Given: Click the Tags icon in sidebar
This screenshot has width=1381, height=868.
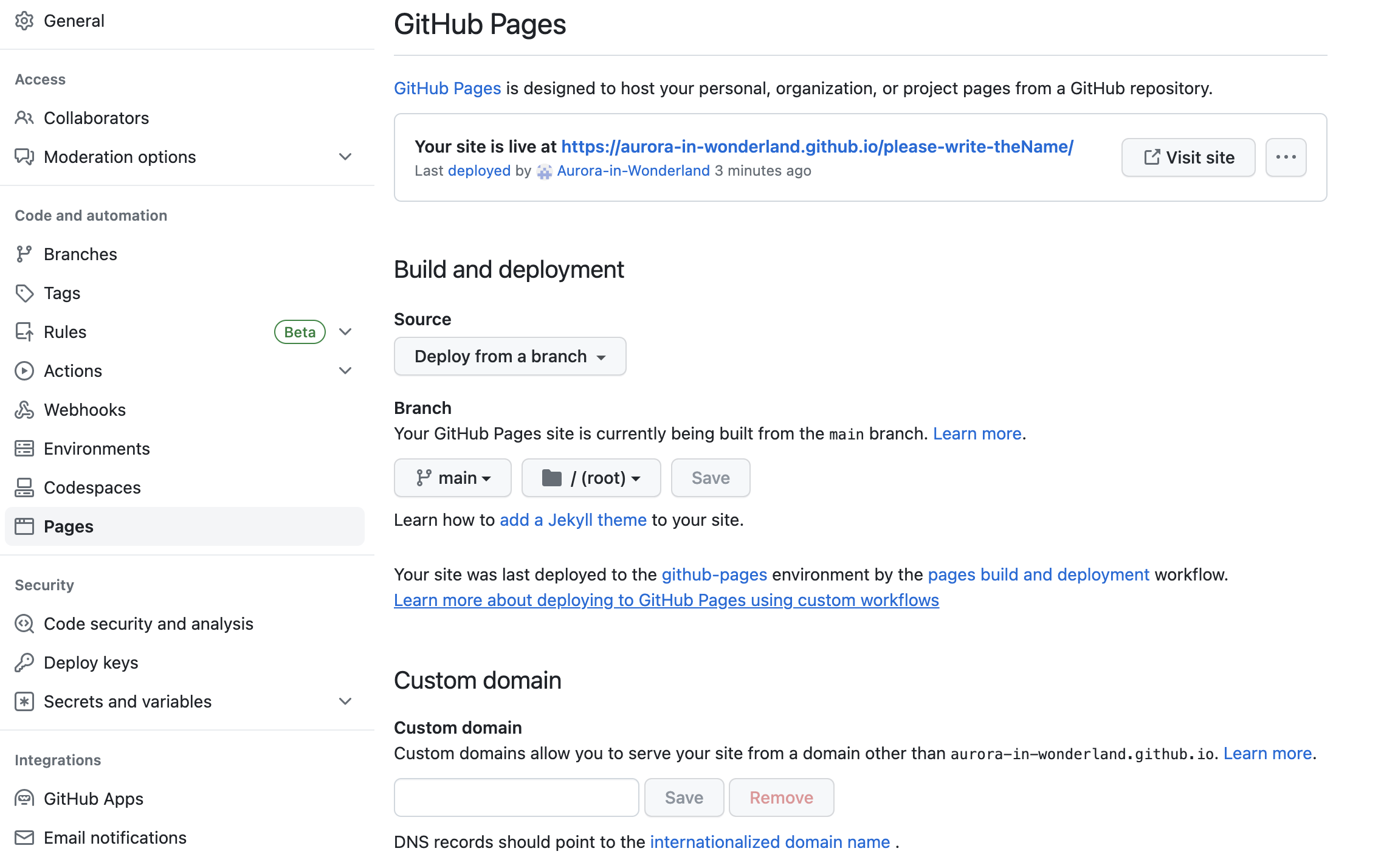Looking at the screenshot, I should coord(24,293).
